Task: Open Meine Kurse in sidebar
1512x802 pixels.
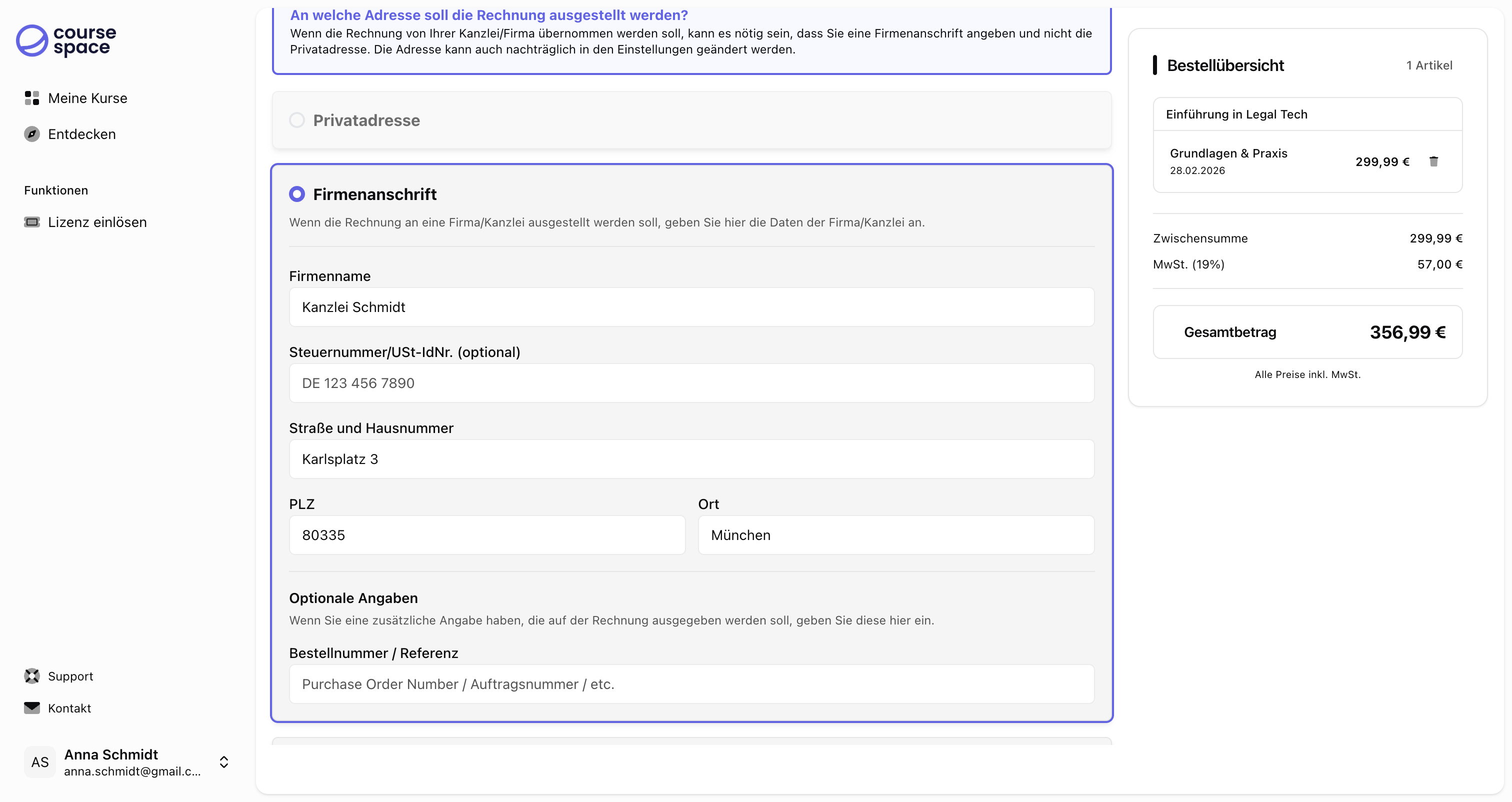Action: (87, 98)
